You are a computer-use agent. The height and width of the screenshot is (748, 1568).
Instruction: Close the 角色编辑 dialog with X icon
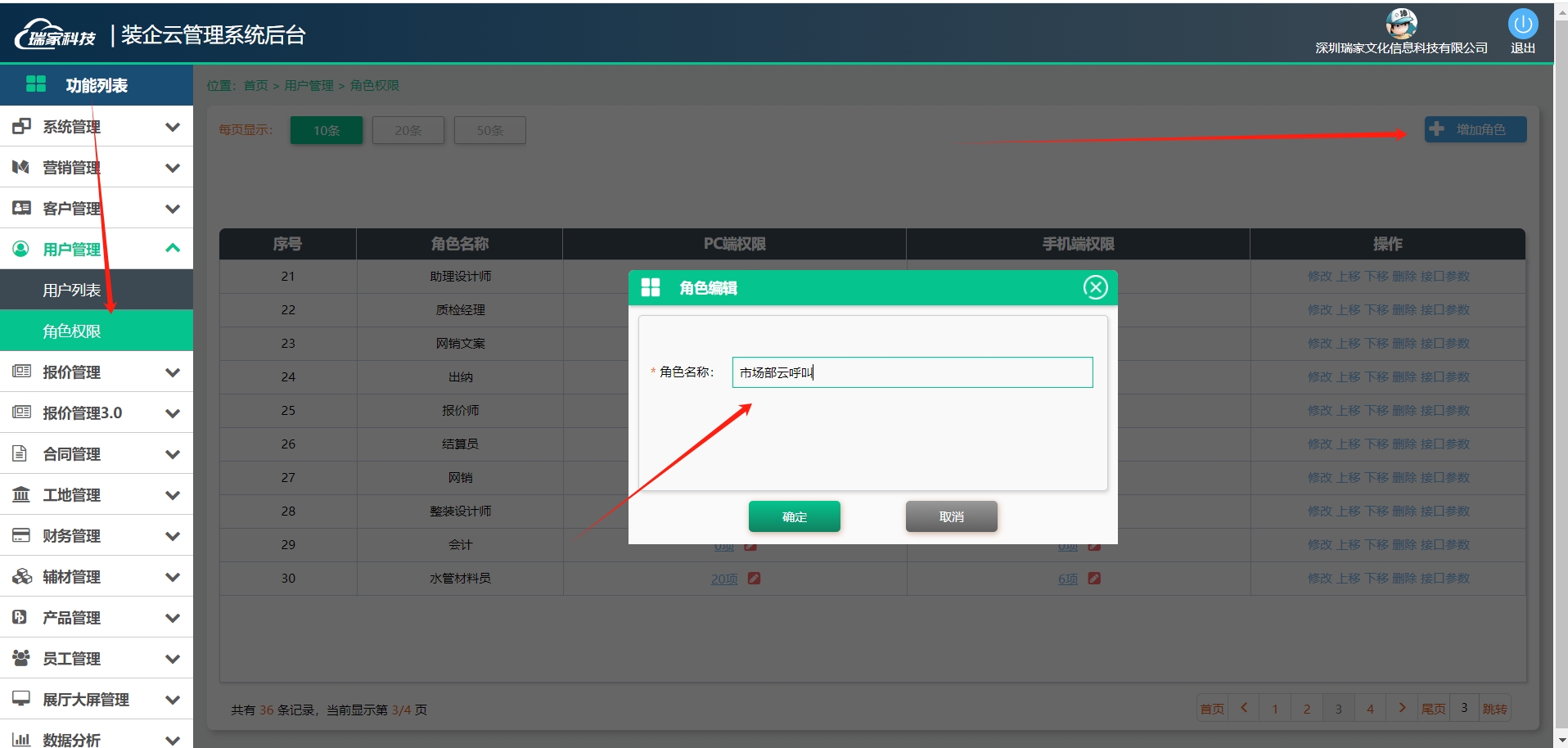[1095, 287]
